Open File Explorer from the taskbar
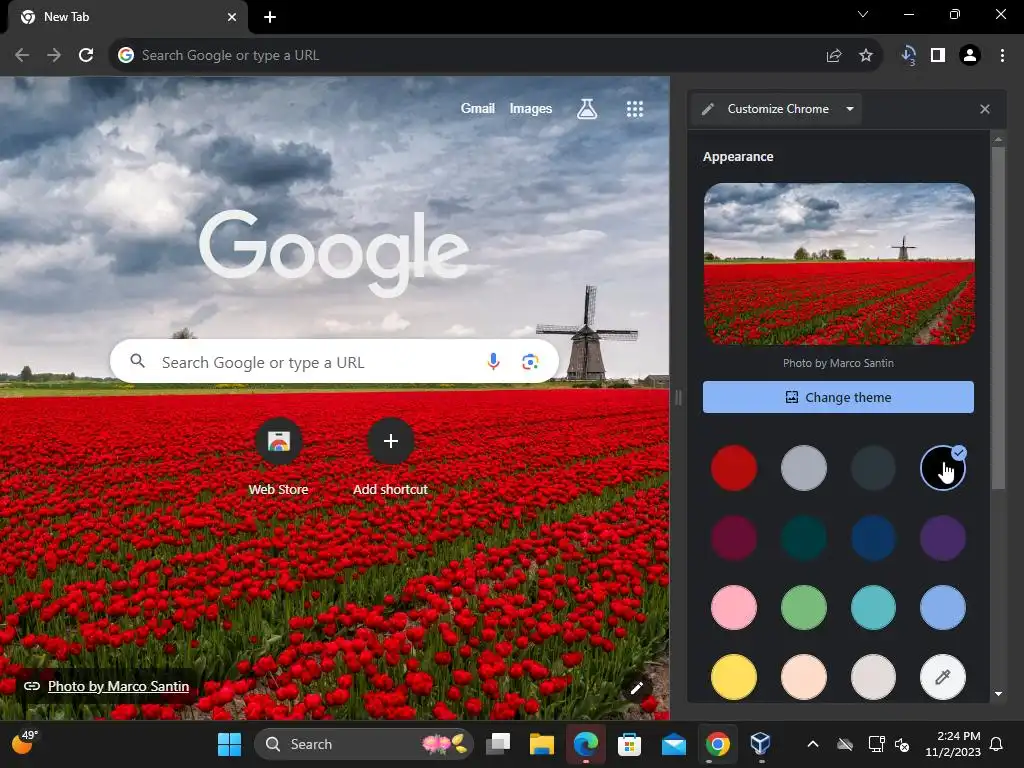Viewport: 1024px width, 768px height. pyautogui.click(x=542, y=744)
